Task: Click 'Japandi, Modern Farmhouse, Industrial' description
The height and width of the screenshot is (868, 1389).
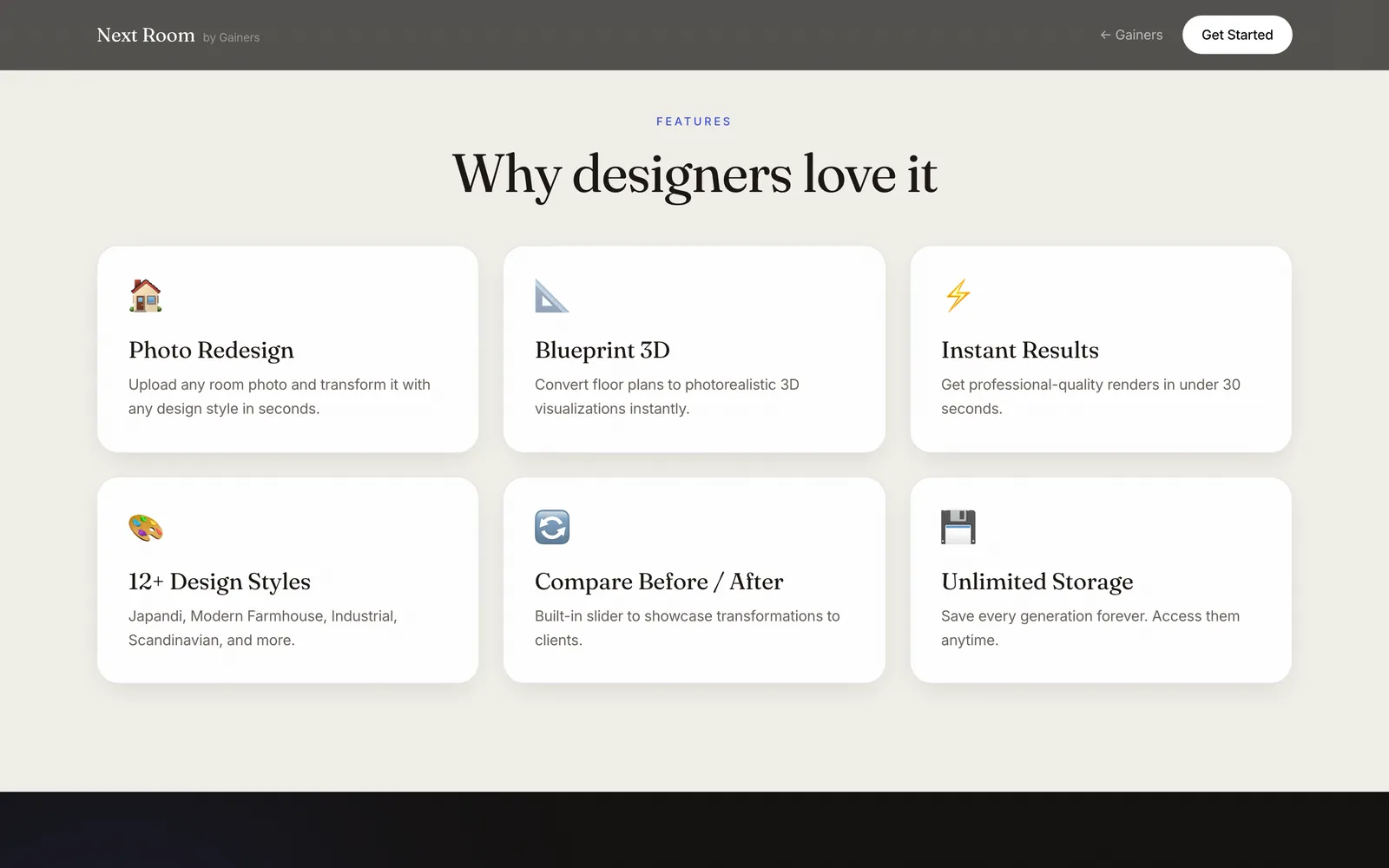Action: pyautogui.click(x=263, y=628)
